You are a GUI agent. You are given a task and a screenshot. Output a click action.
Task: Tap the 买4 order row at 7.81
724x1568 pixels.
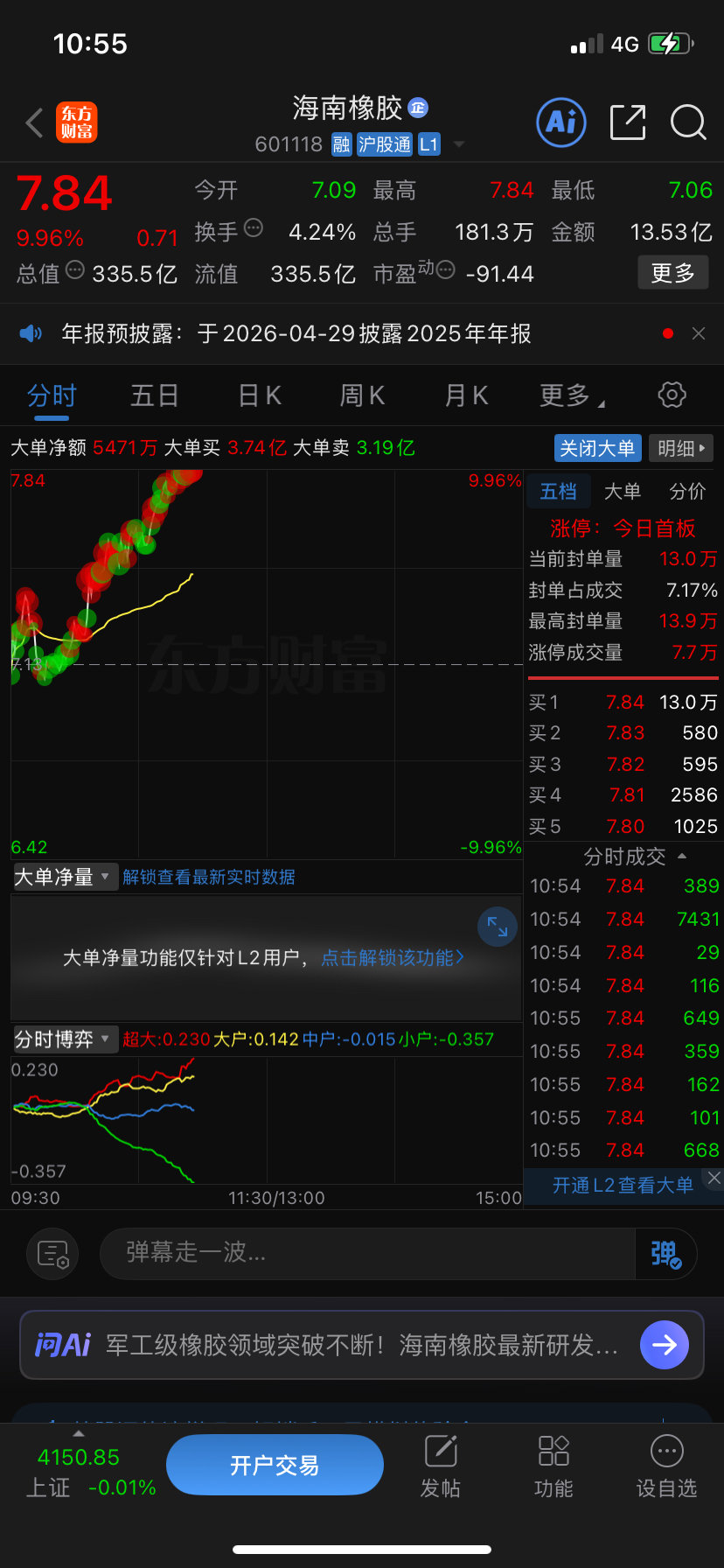(623, 794)
